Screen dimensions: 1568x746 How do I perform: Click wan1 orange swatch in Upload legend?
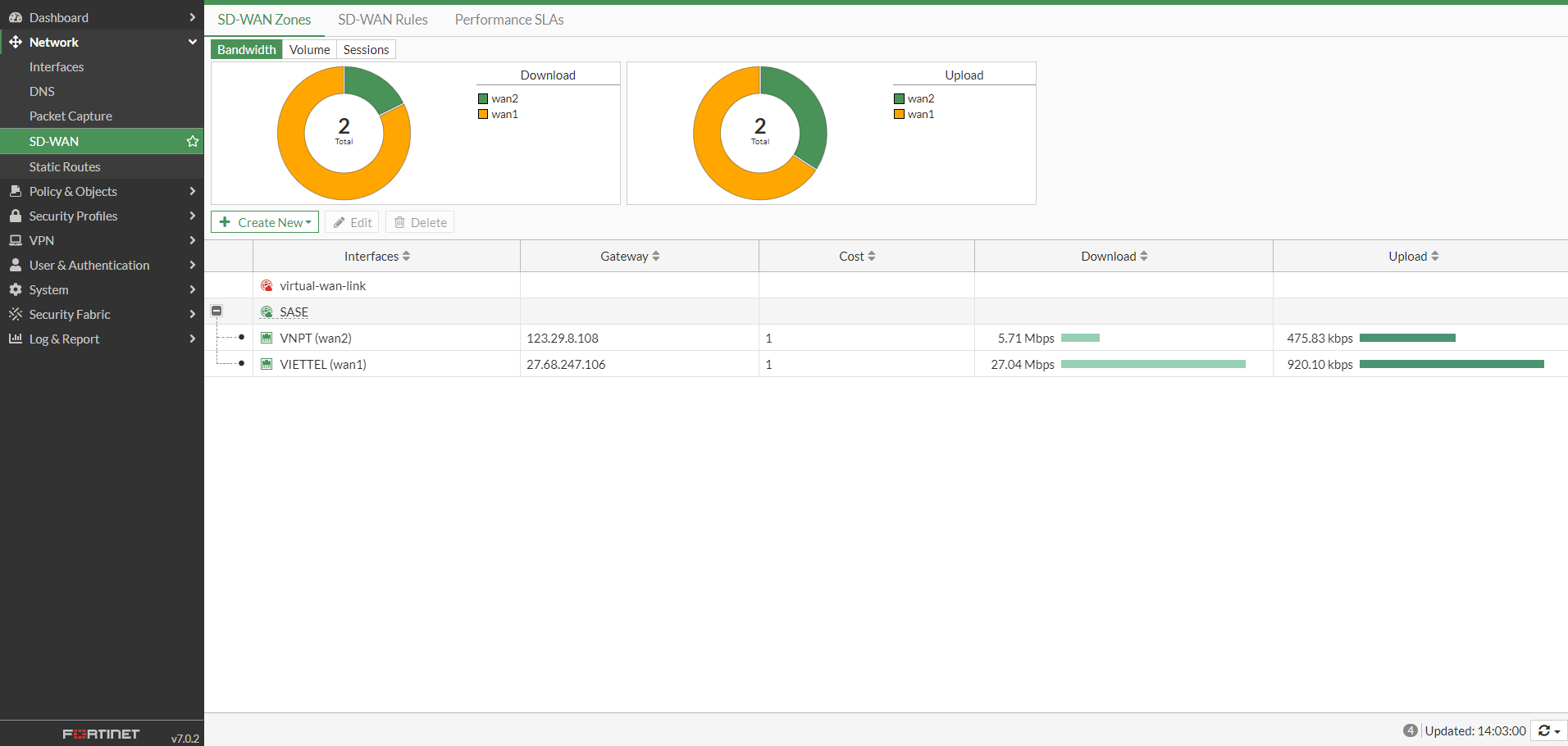click(x=899, y=114)
